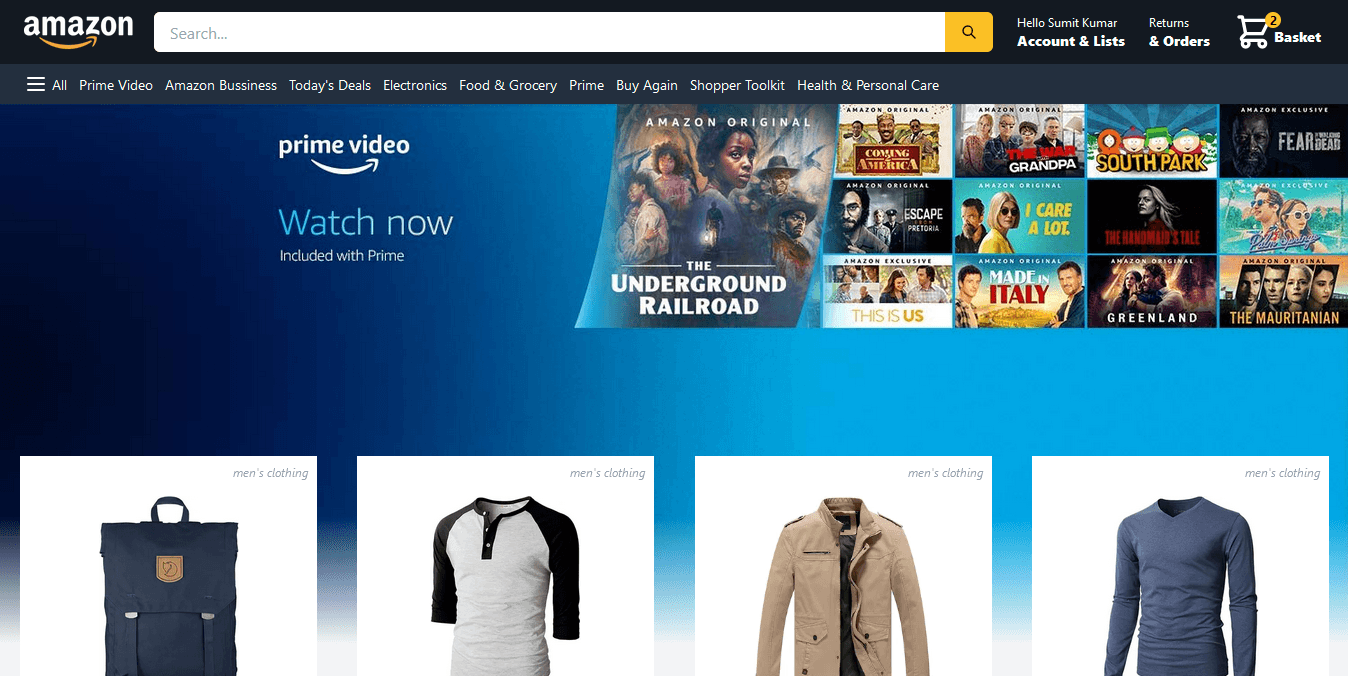Open Buy Again
Screen dimensions: 1348x676
tap(647, 85)
